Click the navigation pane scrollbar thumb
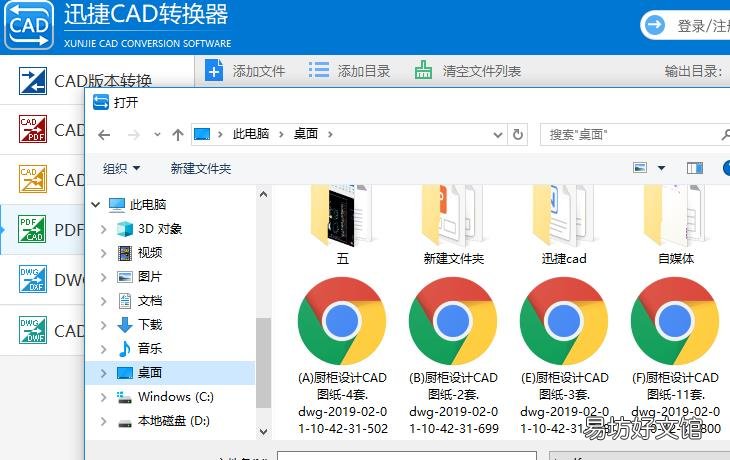Image resolution: width=730 pixels, height=460 pixels. pyautogui.click(x=264, y=363)
